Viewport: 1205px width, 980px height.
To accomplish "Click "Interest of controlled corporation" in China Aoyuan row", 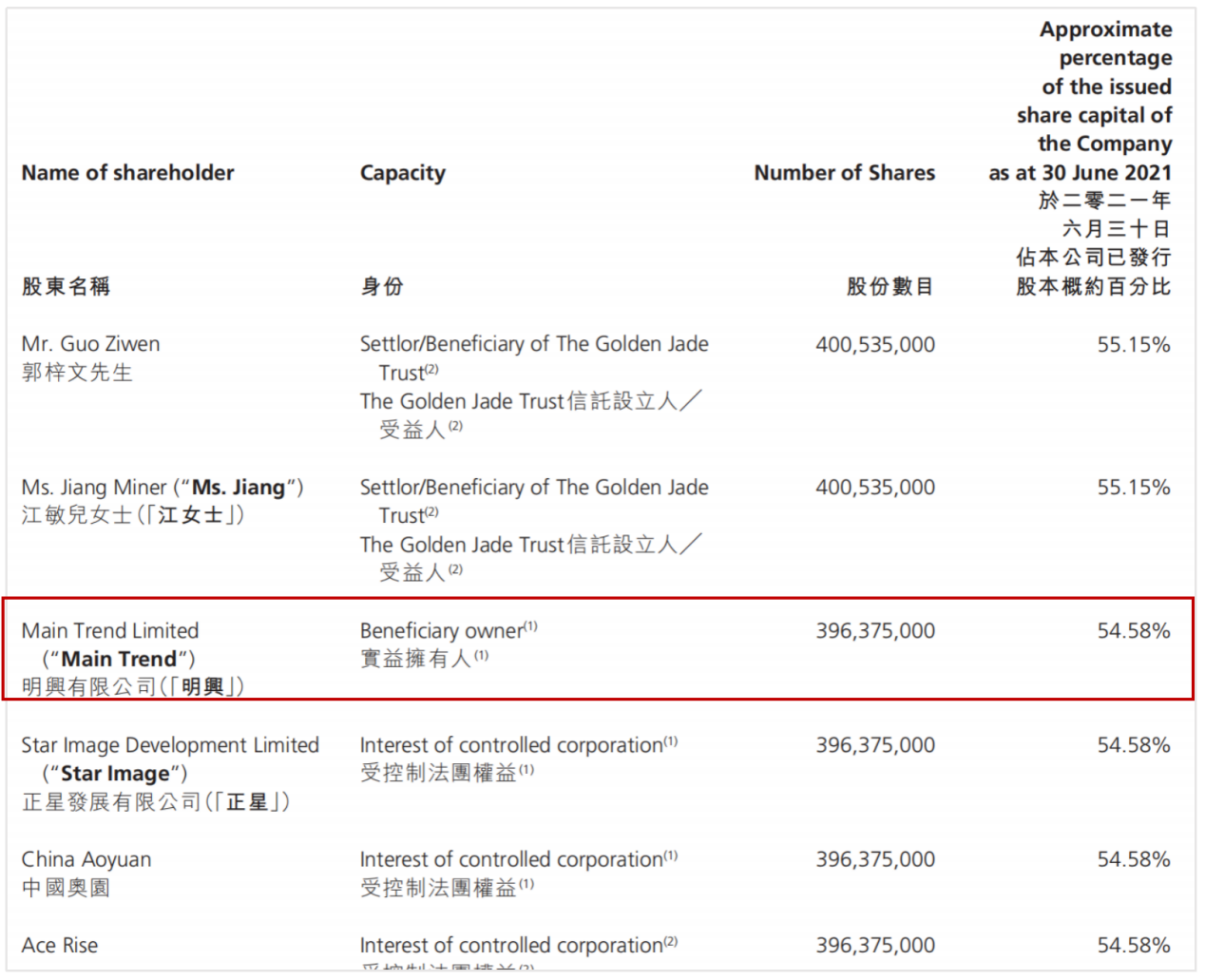I will (x=511, y=859).
